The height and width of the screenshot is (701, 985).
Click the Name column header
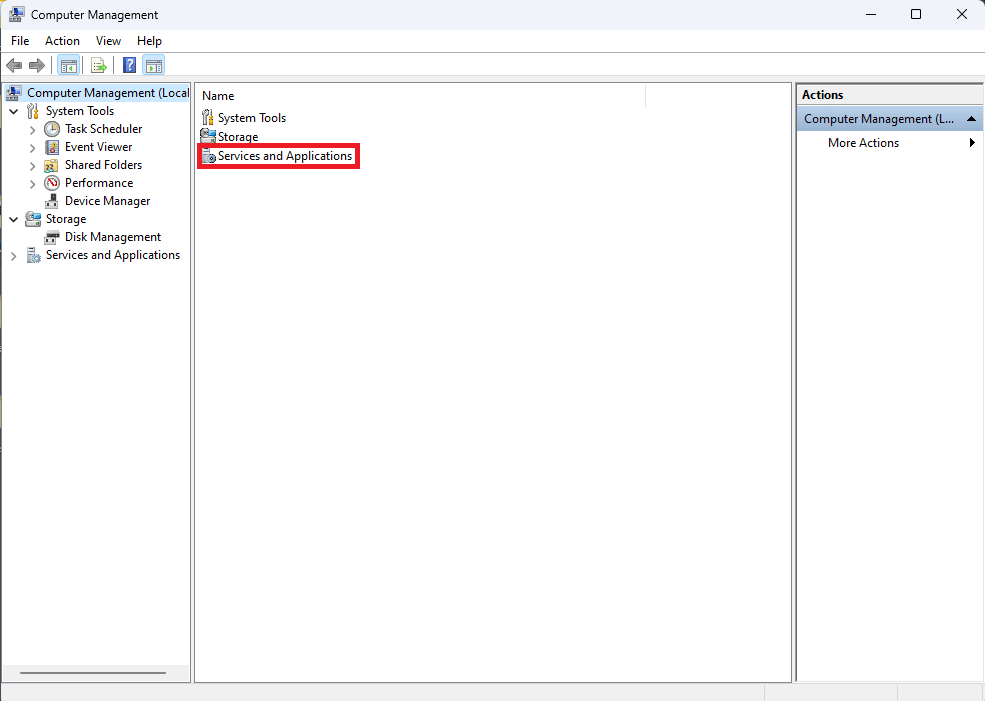420,96
